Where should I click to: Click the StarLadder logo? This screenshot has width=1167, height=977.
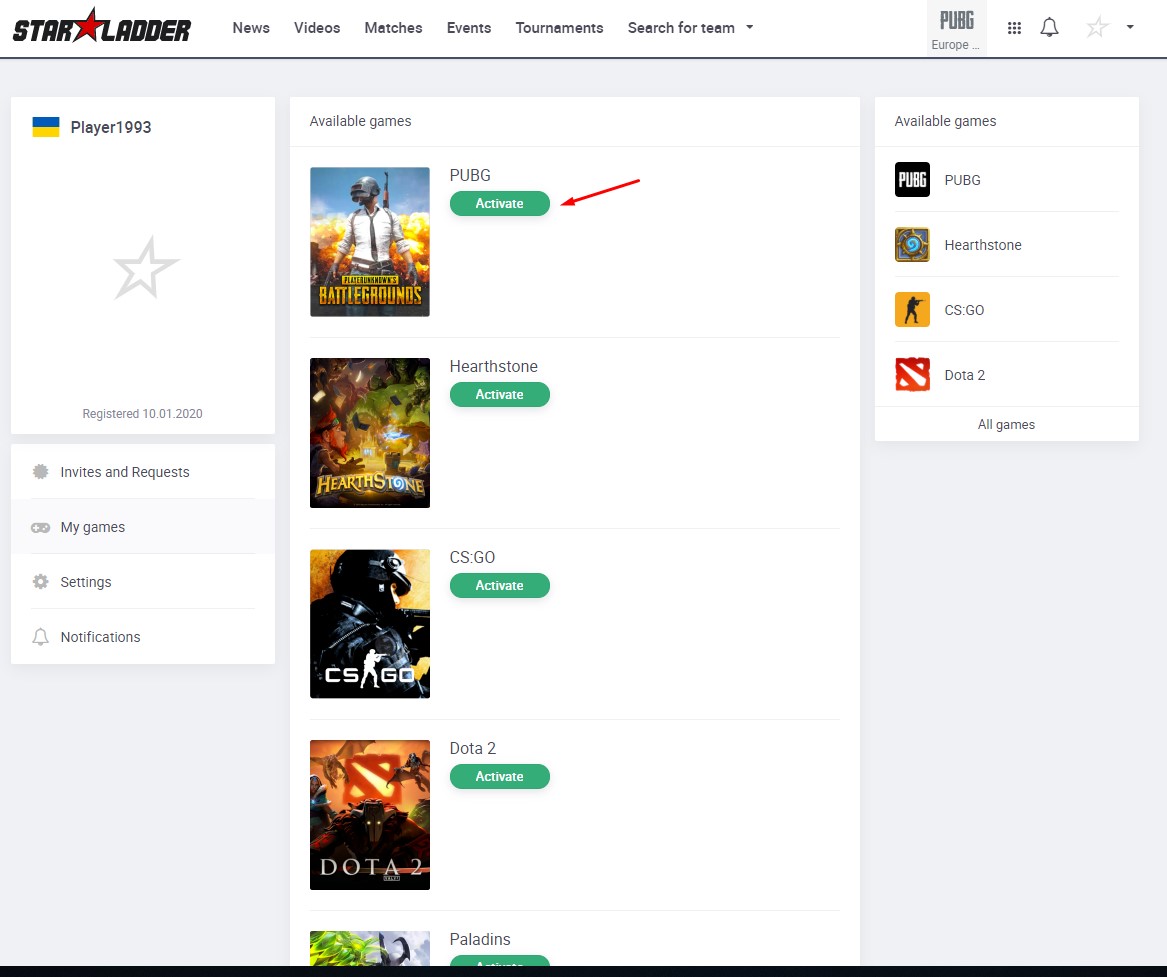(101, 28)
